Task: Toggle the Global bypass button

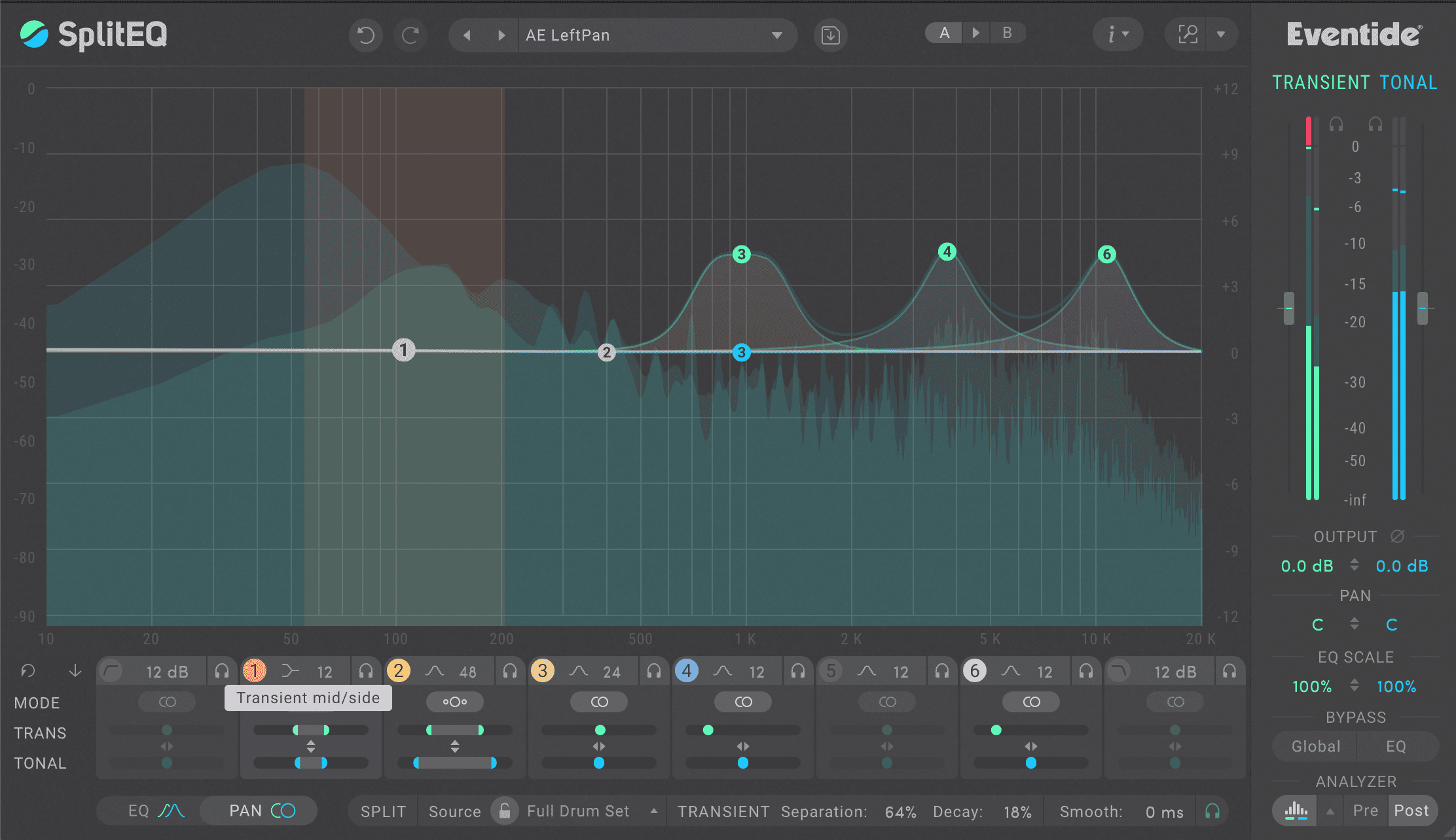Action: tap(1315, 746)
